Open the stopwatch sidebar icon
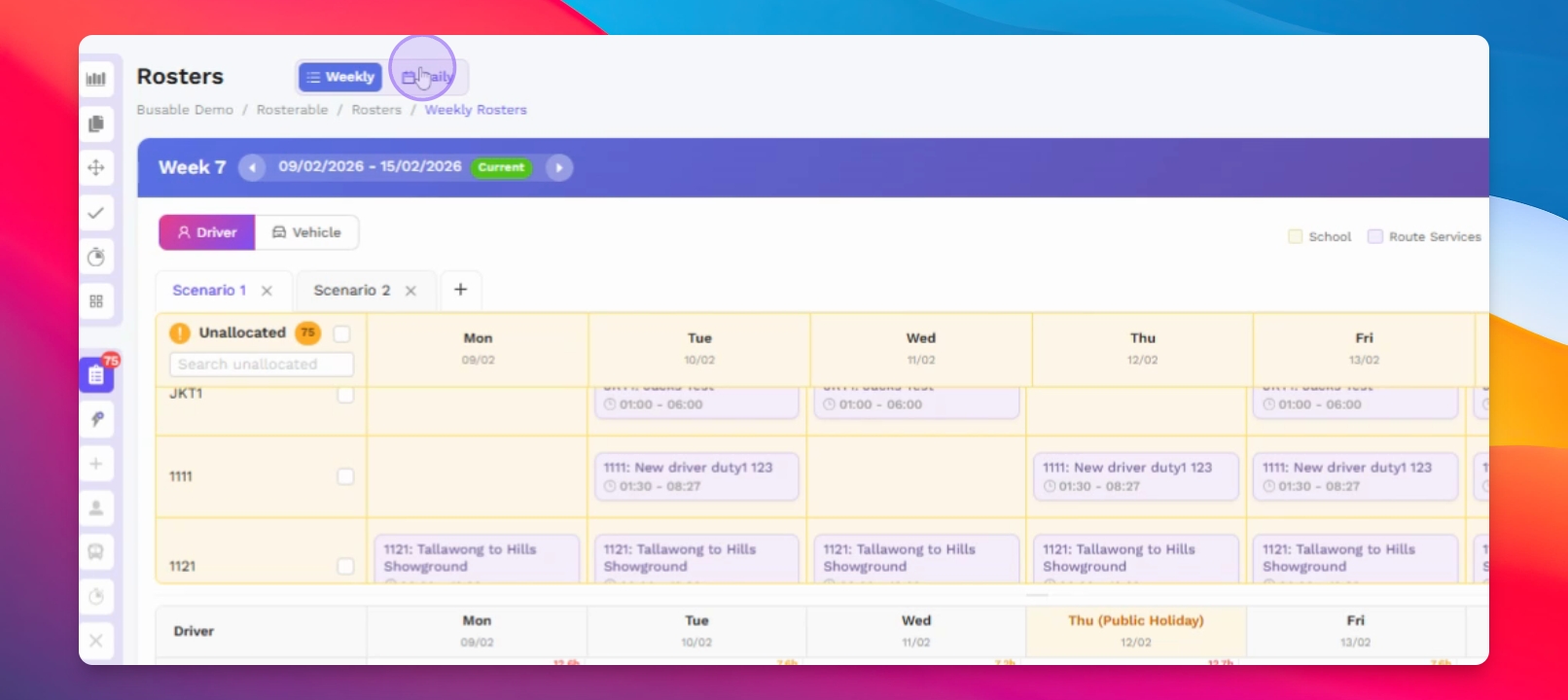1568x700 pixels. (x=95, y=257)
